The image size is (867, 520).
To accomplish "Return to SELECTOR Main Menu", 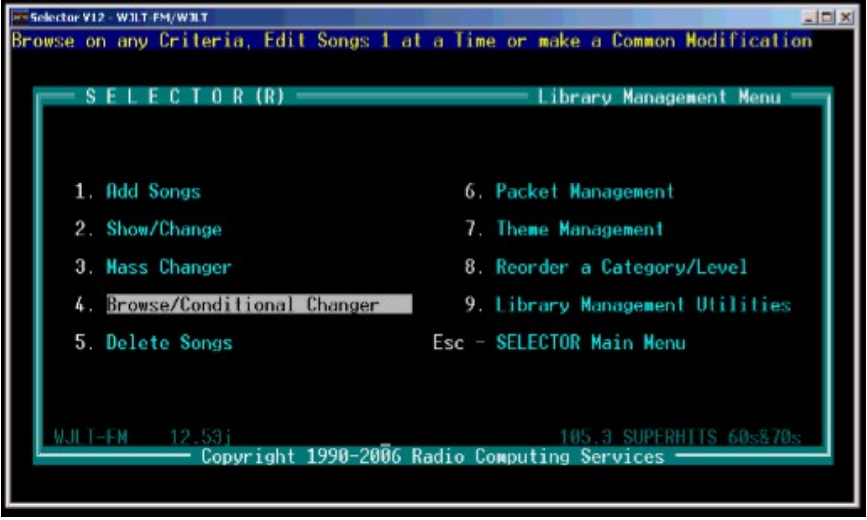I will (x=590, y=343).
